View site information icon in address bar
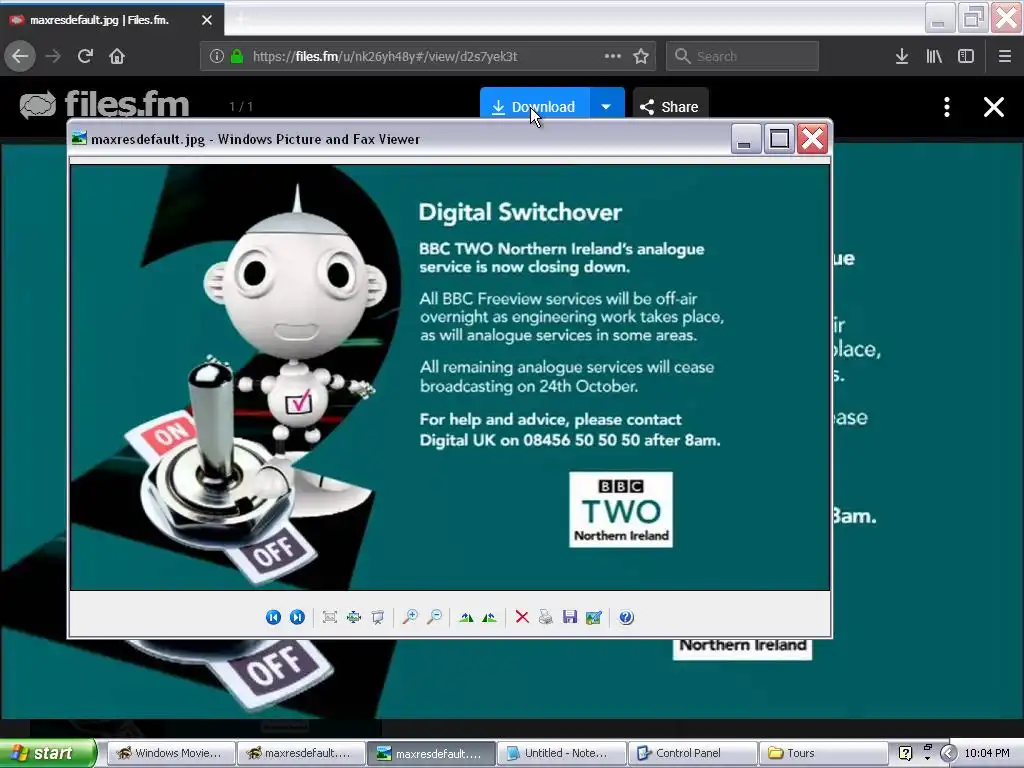Screen dimensions: 1024x768 point(217,56)
